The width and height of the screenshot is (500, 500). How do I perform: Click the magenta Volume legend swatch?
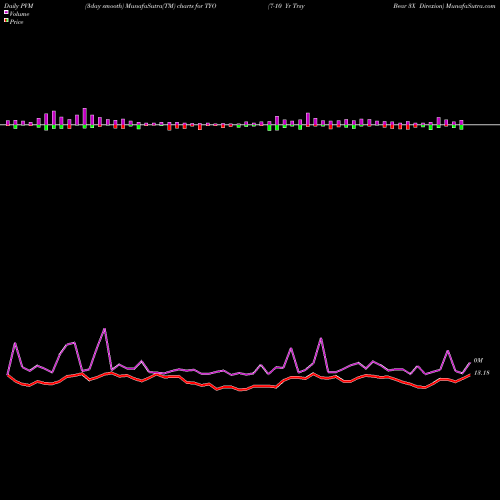coord(6,12)
